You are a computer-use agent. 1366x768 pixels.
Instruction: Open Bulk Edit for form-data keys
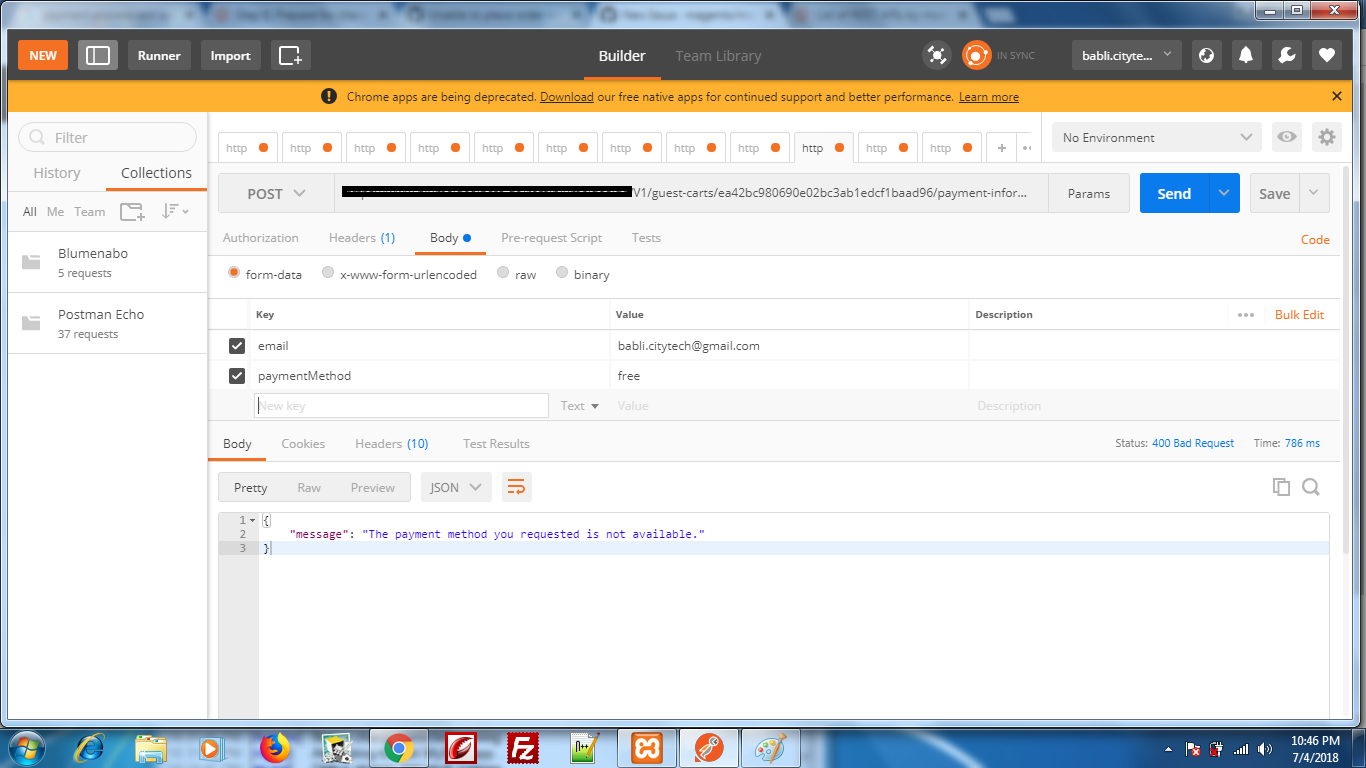coord(1299,314)
